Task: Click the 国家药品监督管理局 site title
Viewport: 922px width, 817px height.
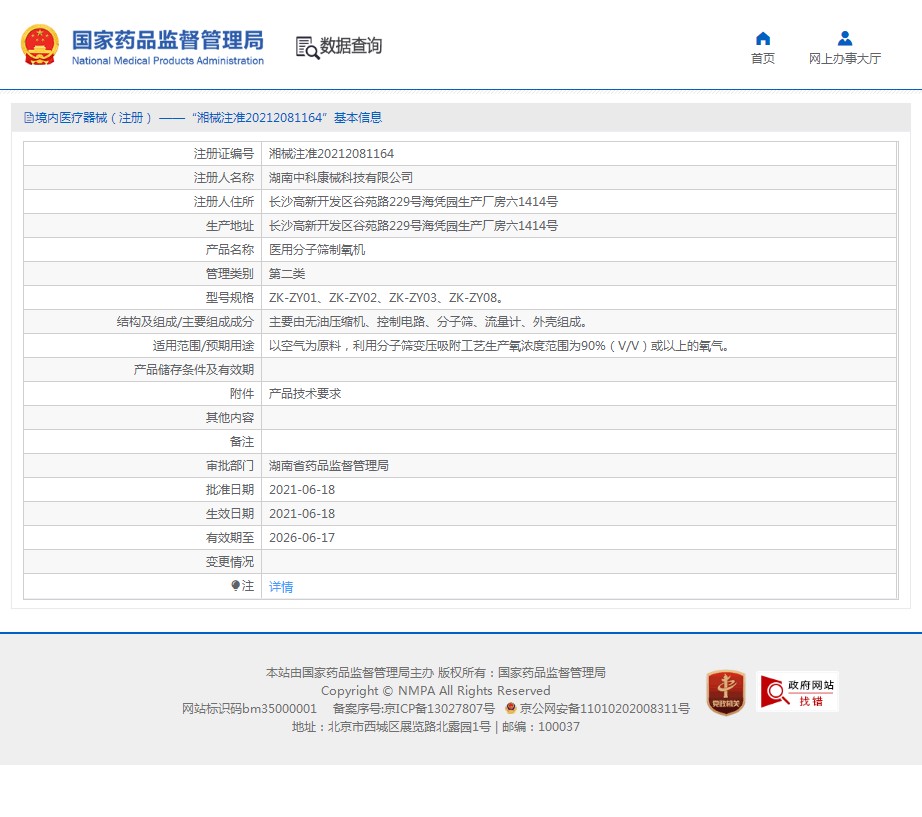Action: point(168,41)
